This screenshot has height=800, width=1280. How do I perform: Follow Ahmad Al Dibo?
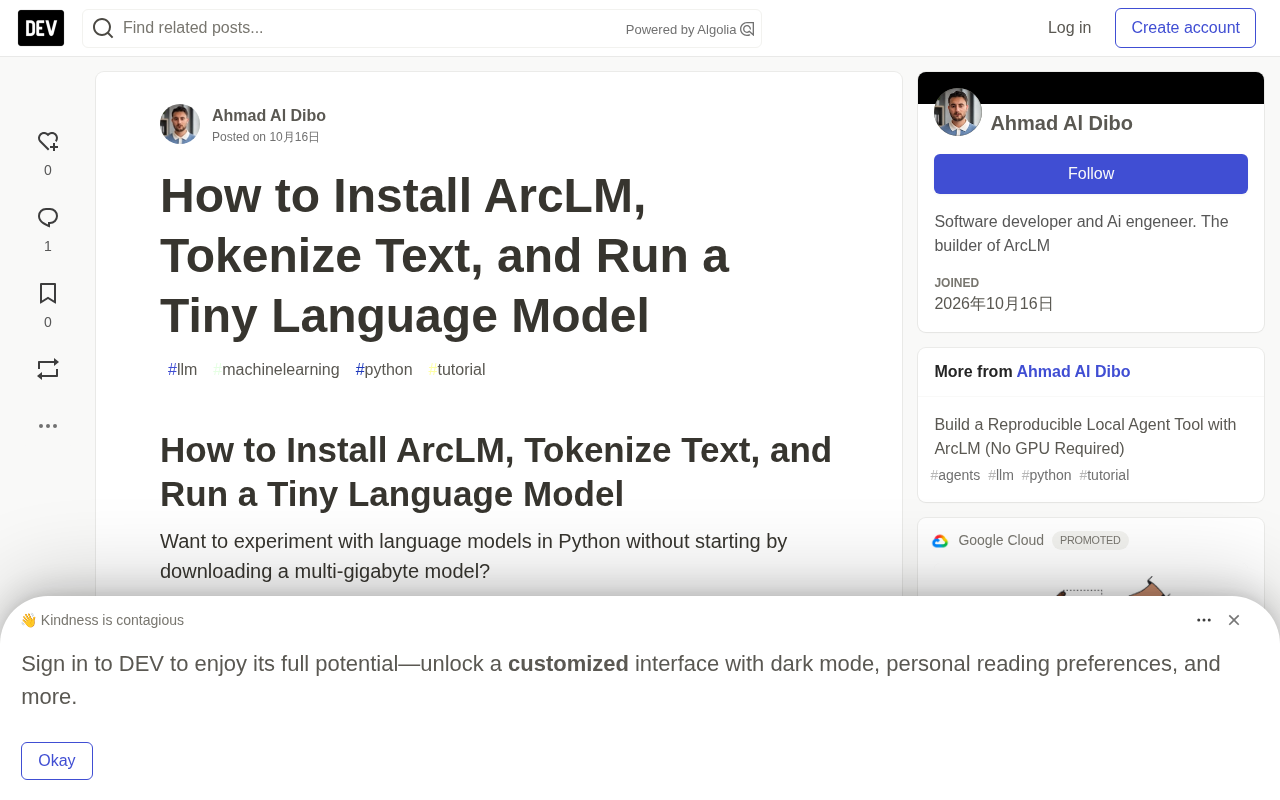click(1091, 174)
